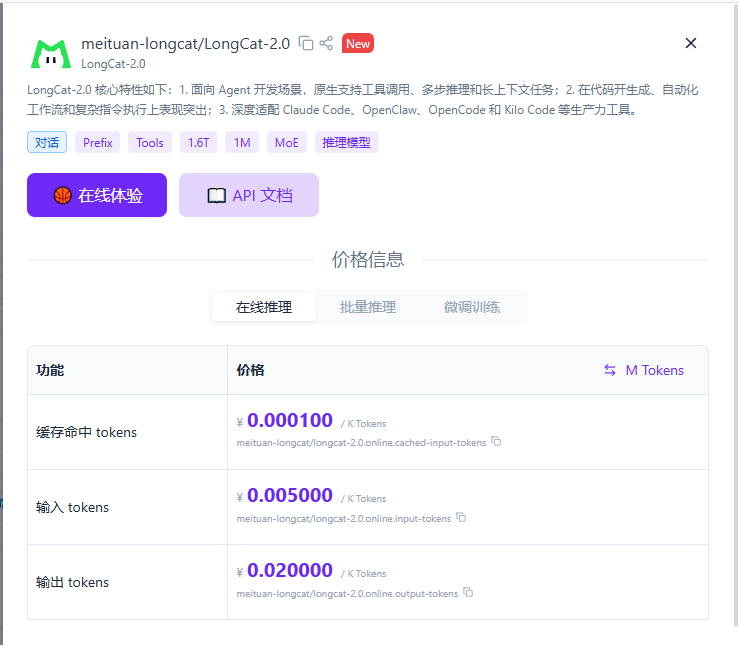Screen dimensions: 739x645
Task: Switch to the 批量推理 pricing tab
Action: coord(368,307)
